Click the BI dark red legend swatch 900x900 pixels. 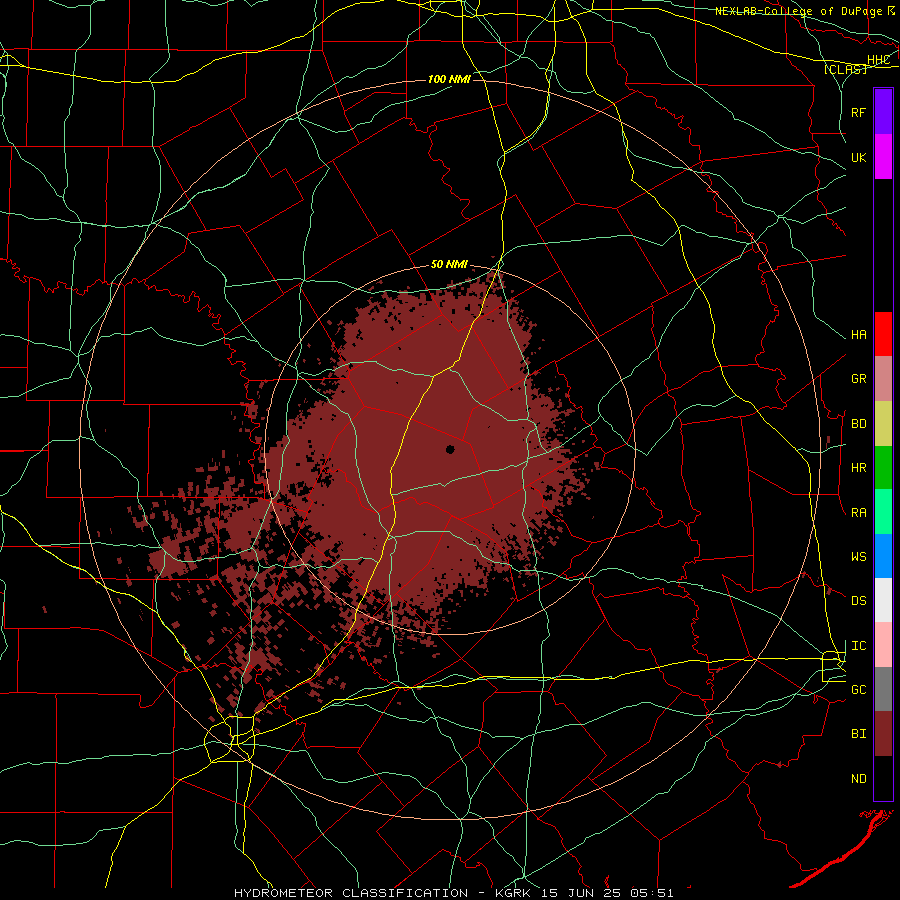tap(883, 734)
